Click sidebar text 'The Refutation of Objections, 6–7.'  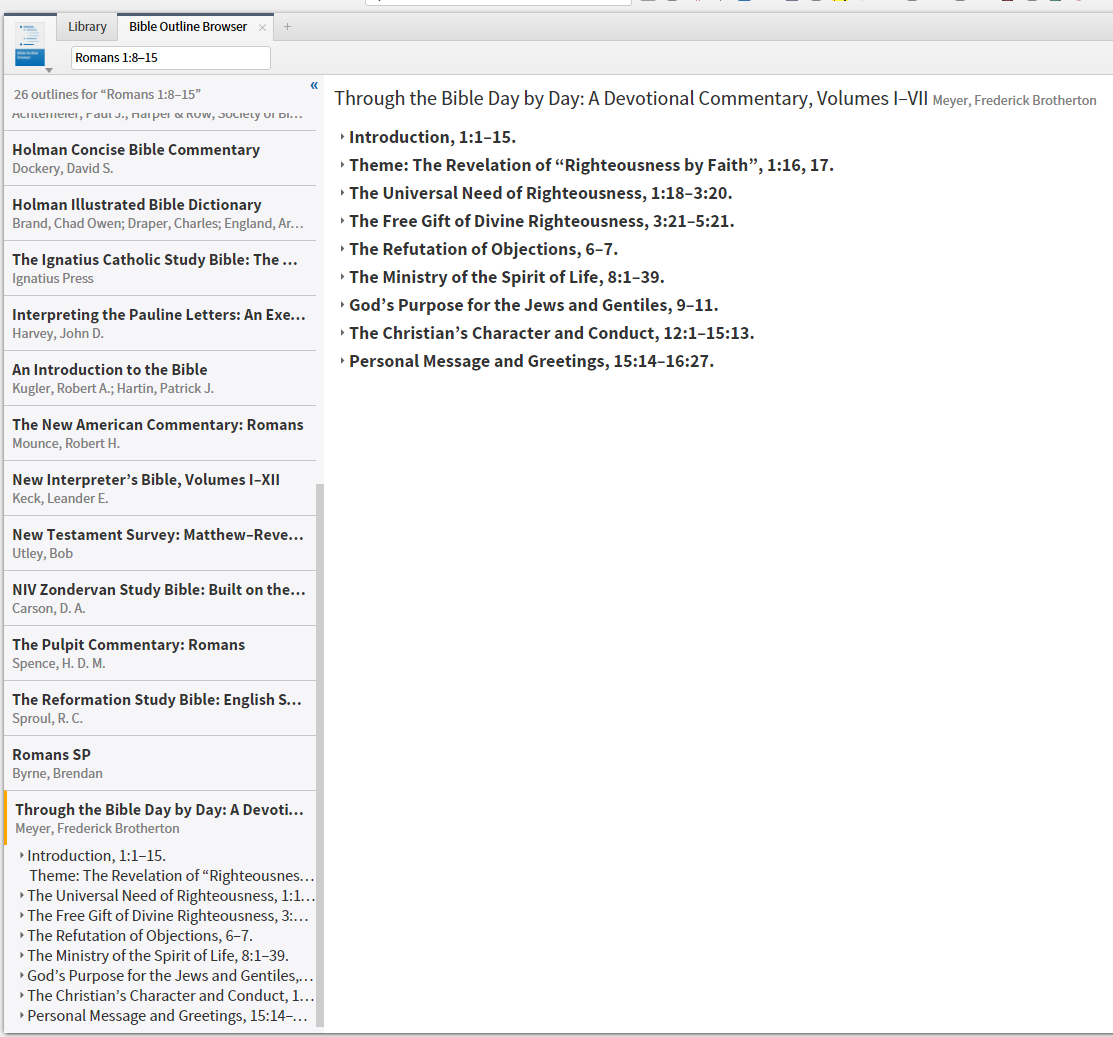[140, 936]
